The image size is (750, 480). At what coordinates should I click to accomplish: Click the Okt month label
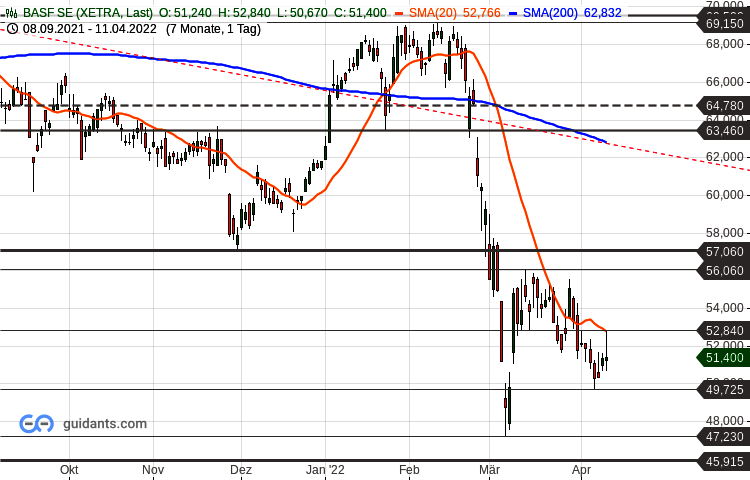[69, 469]
